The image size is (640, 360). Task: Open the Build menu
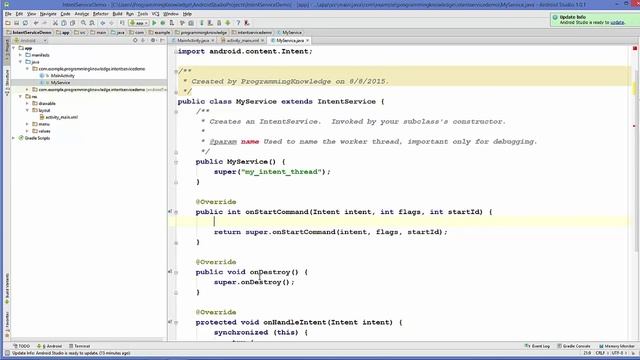pyautogui.click(x=118, y=14)
